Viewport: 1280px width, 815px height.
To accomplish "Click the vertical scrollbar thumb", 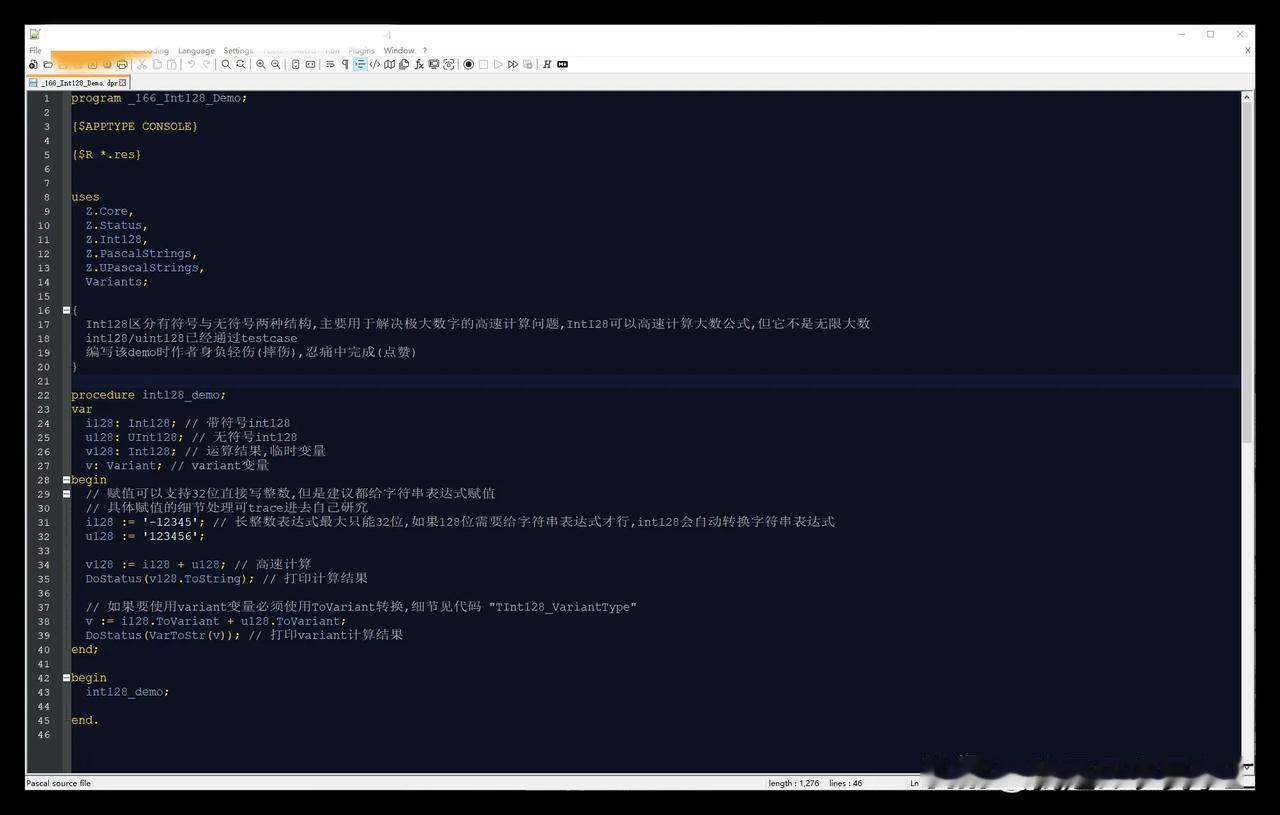I will [1247, 272].
